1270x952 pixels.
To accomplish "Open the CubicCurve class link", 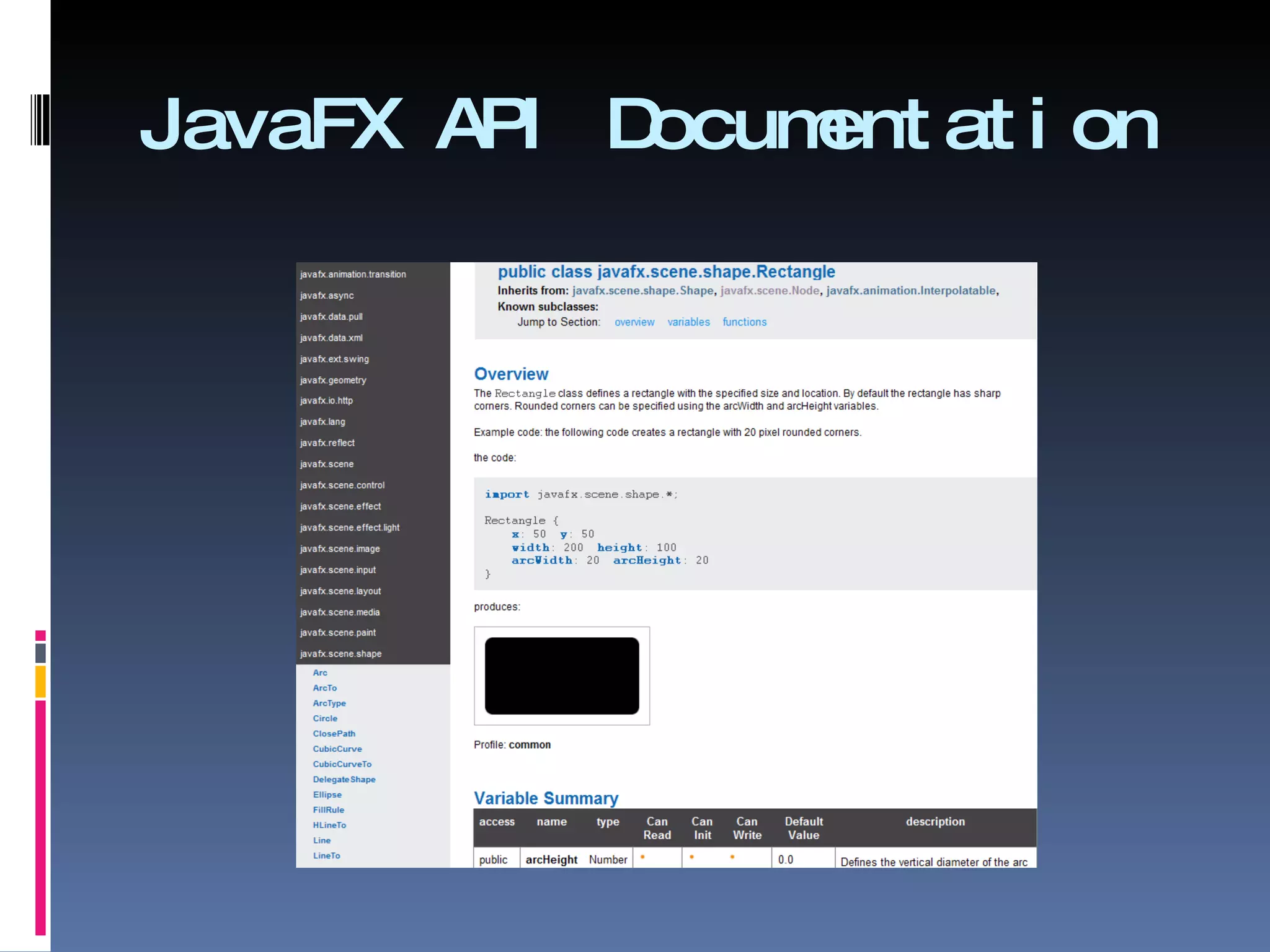I will (x=337, y=749).
